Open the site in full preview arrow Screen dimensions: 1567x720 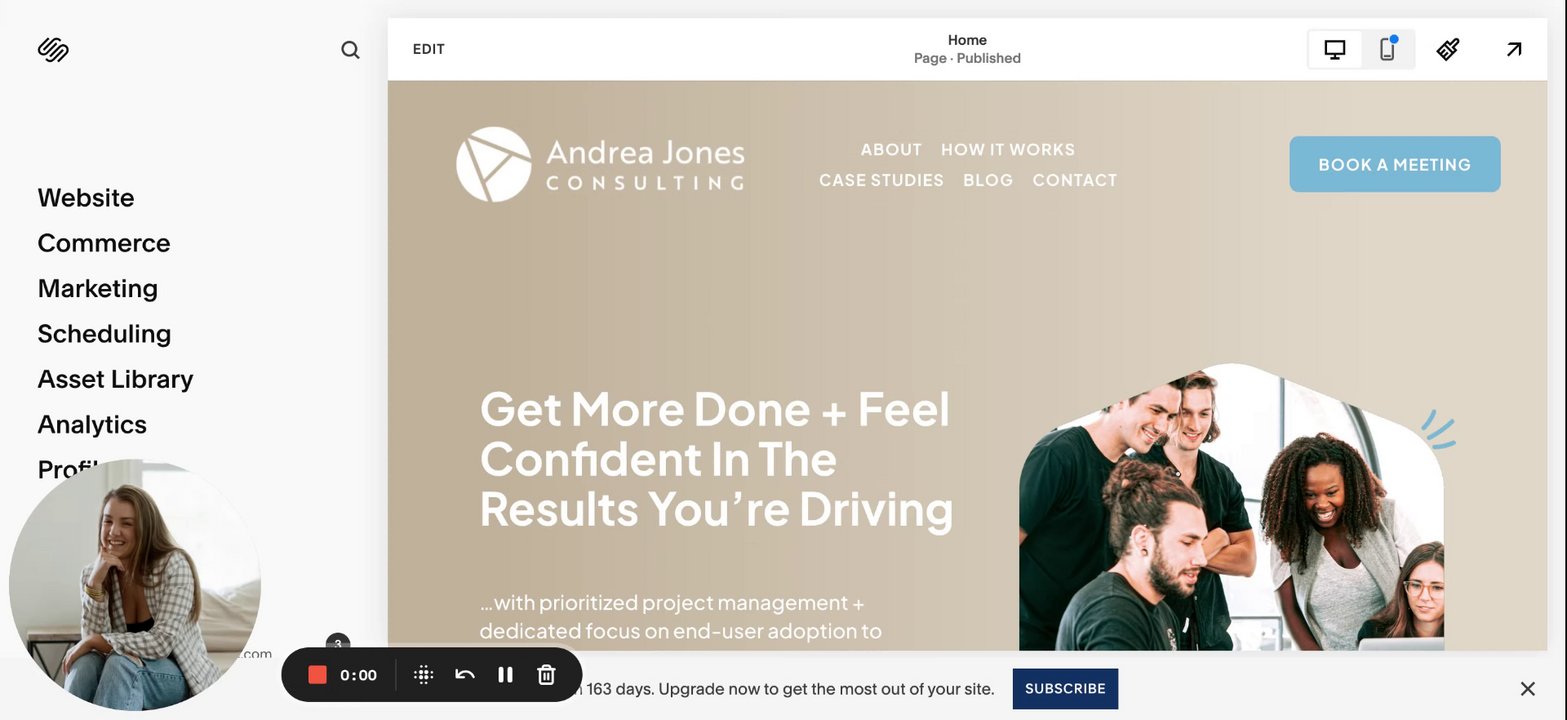[x=1514, y=49]
